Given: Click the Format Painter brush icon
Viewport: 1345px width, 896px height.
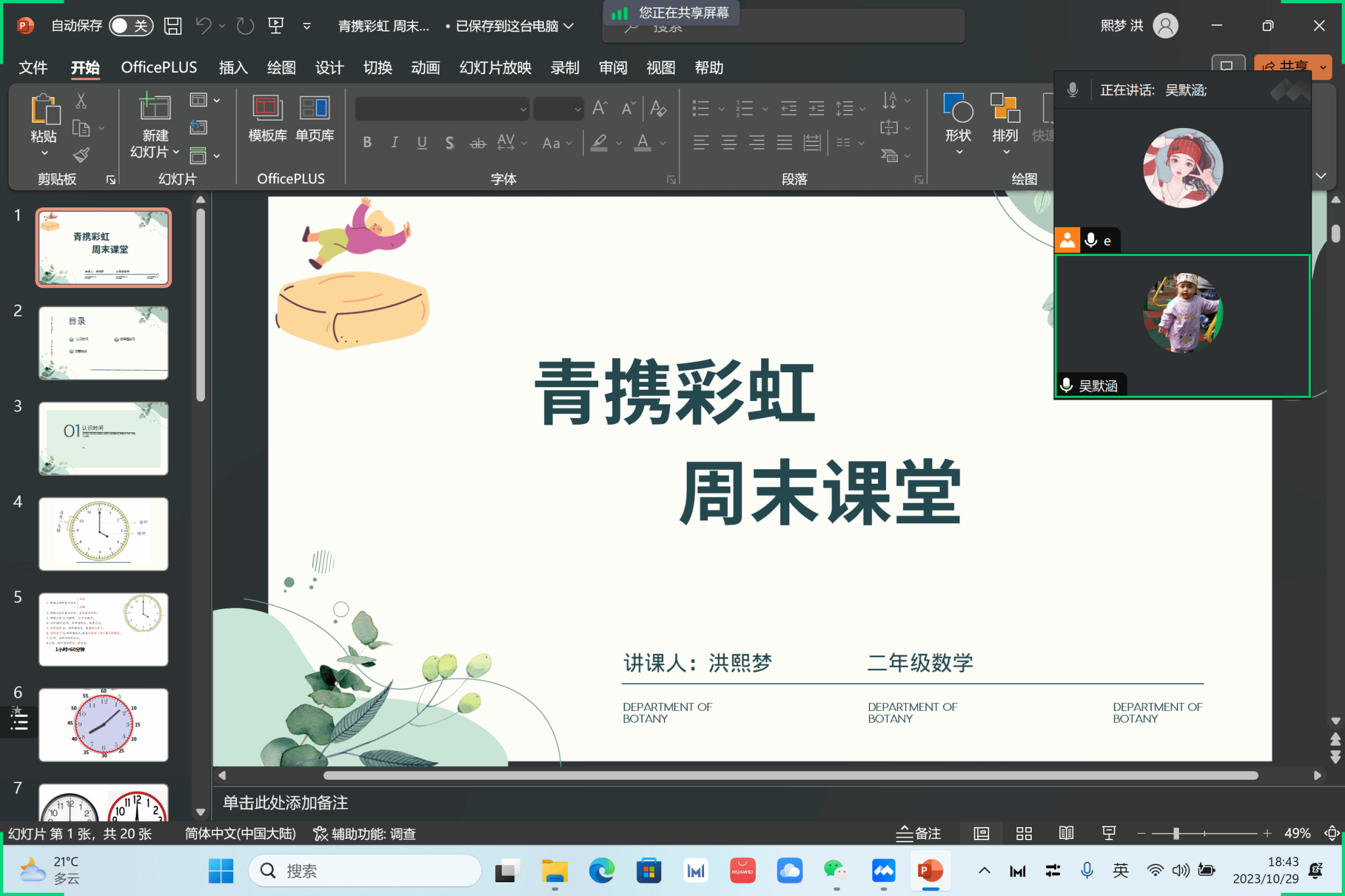Looking at the screenshot, I should point(81,155).
